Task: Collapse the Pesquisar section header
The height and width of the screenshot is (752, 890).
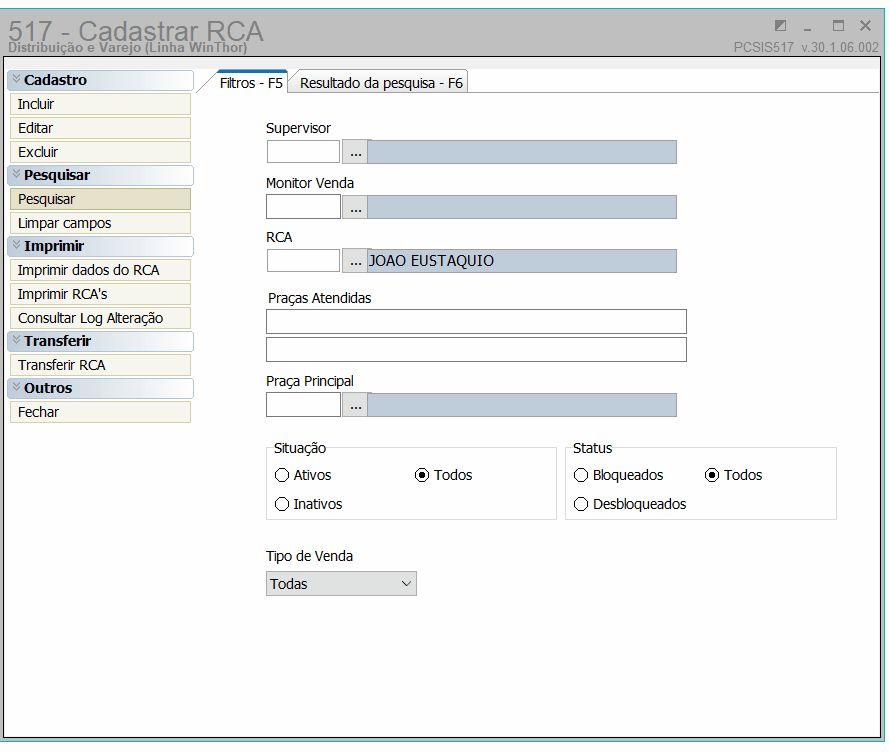Action: point(100,175)
